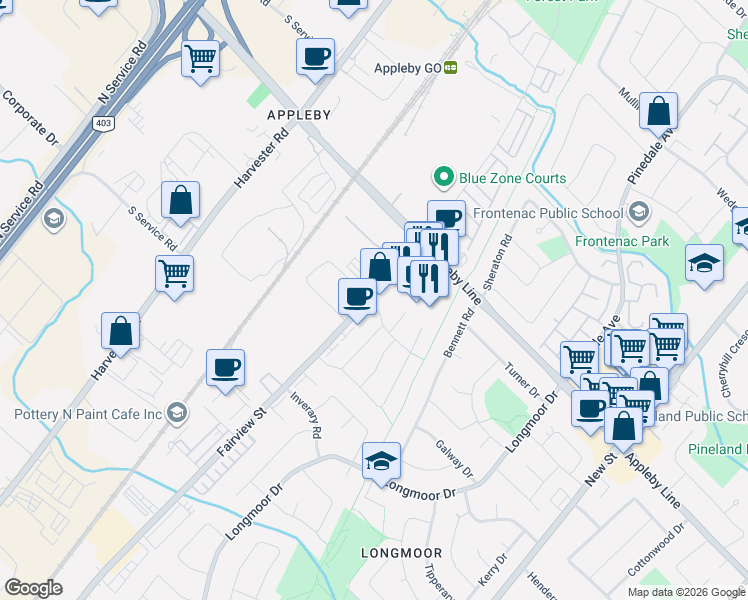The height and width of the screenshot is (600, 748).
Task: Open the shopping bag marker next to the Fairview coffee marker
Action: tap(379, 268)
